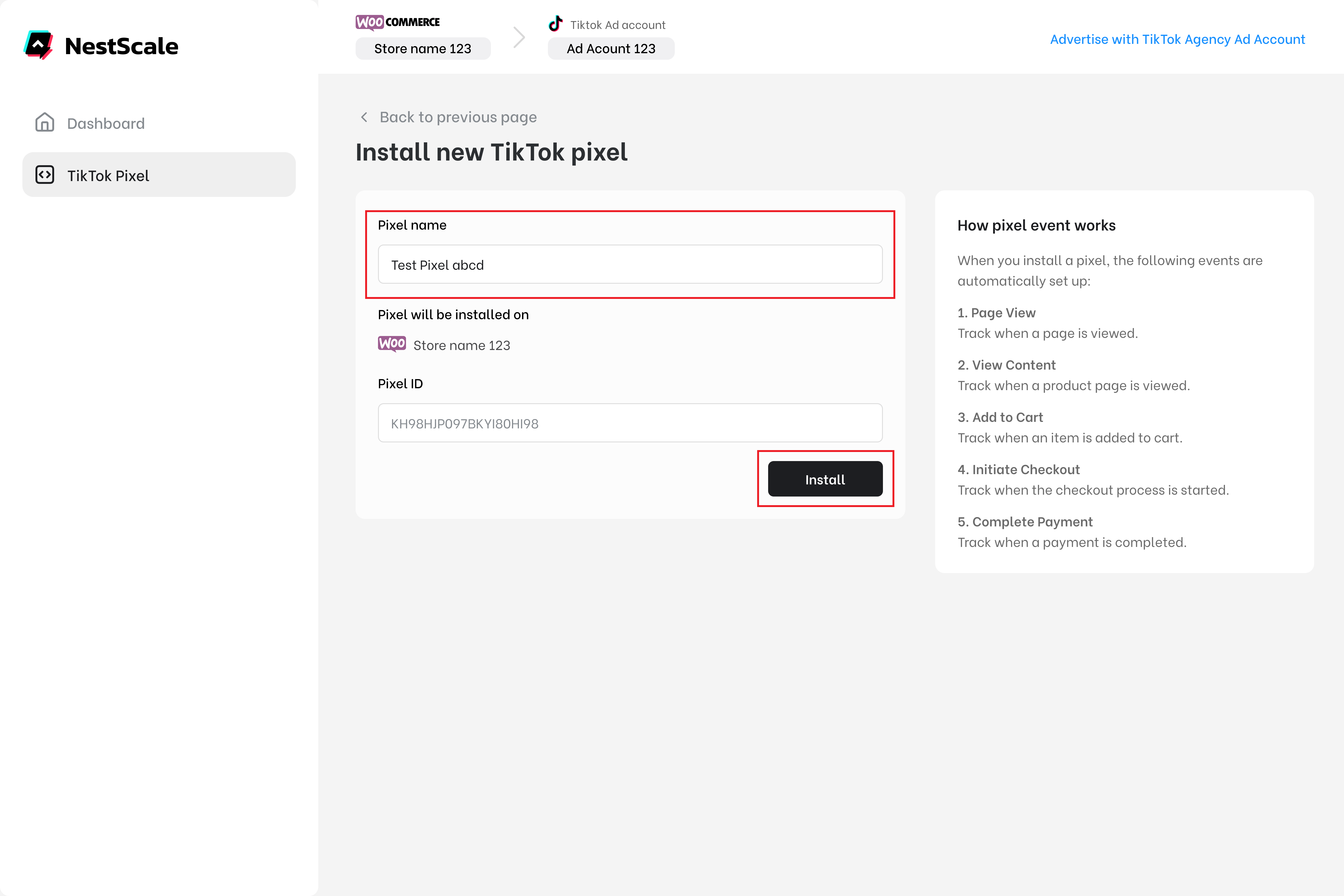1344x896 pixels.
Task: Click the NestScale logo icon
Action: [x=38, y=45]
